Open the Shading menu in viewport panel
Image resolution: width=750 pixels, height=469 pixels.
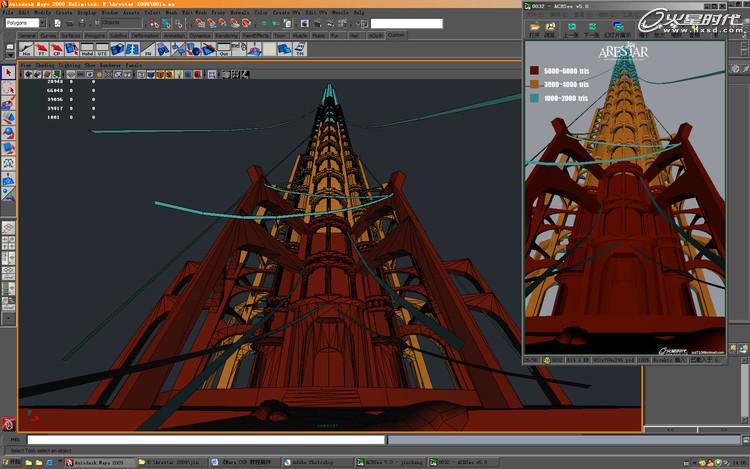(x=45, y=65)
